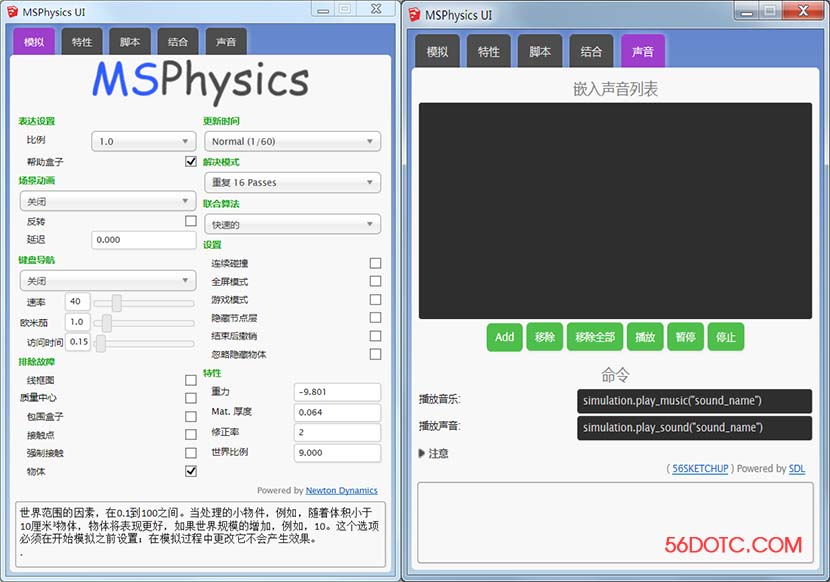Toggle the 帮助盒子 checkbox
This screenshot has height=582, width=830.
pos(191,161)
